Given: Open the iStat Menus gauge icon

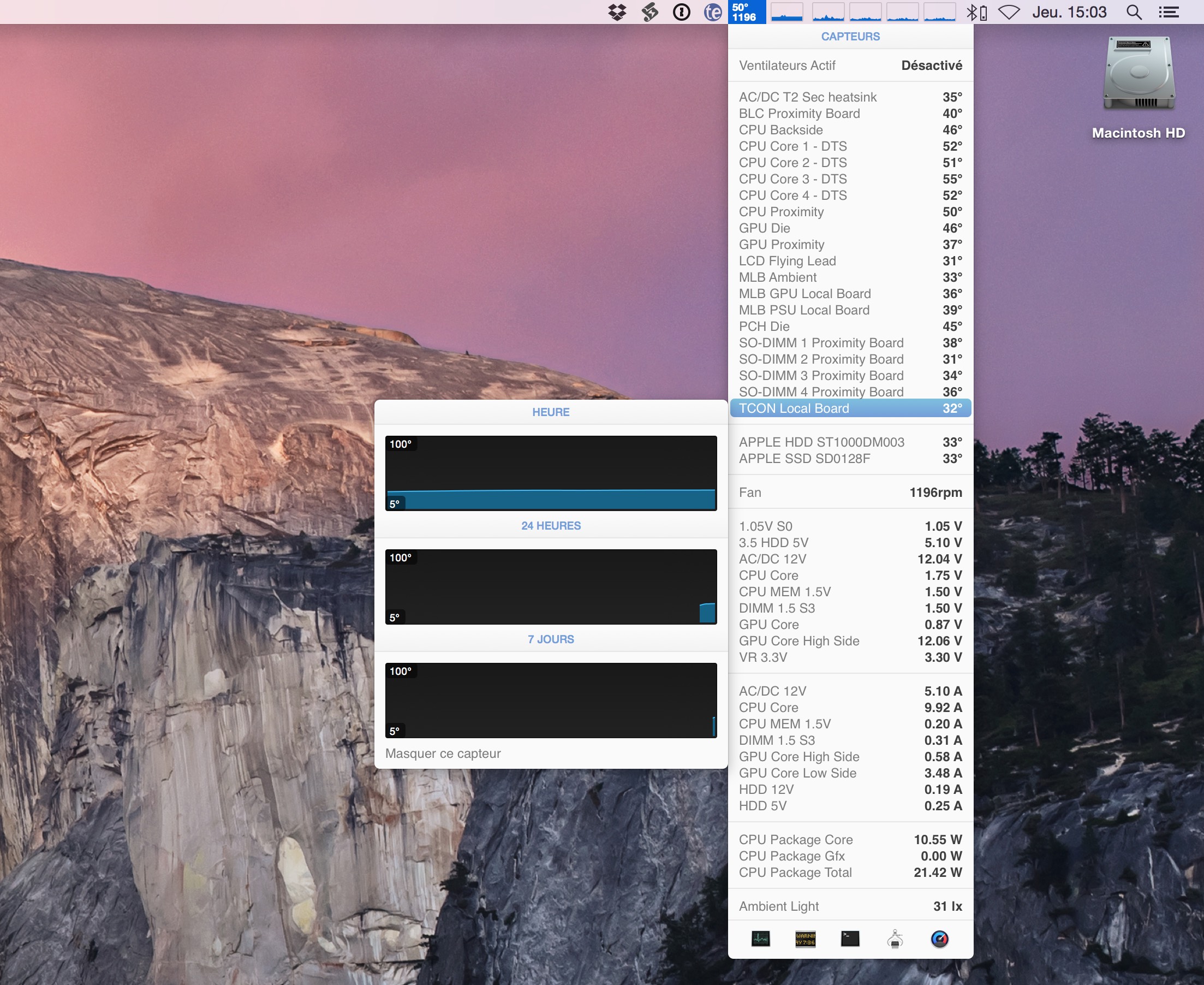Looking at the screenshot, I should (x=939, y=939).
